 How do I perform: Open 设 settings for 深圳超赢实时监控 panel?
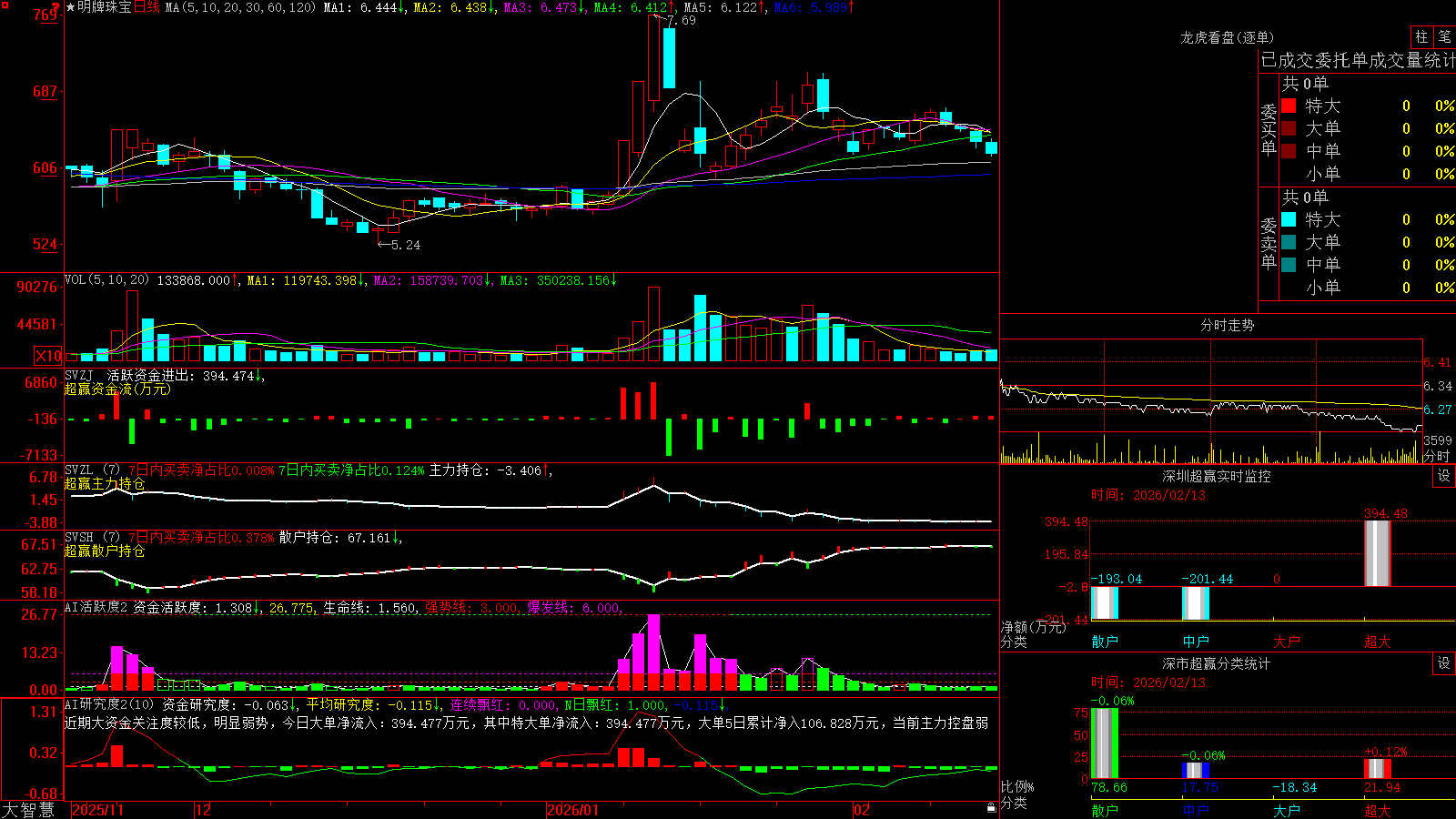1444,476
